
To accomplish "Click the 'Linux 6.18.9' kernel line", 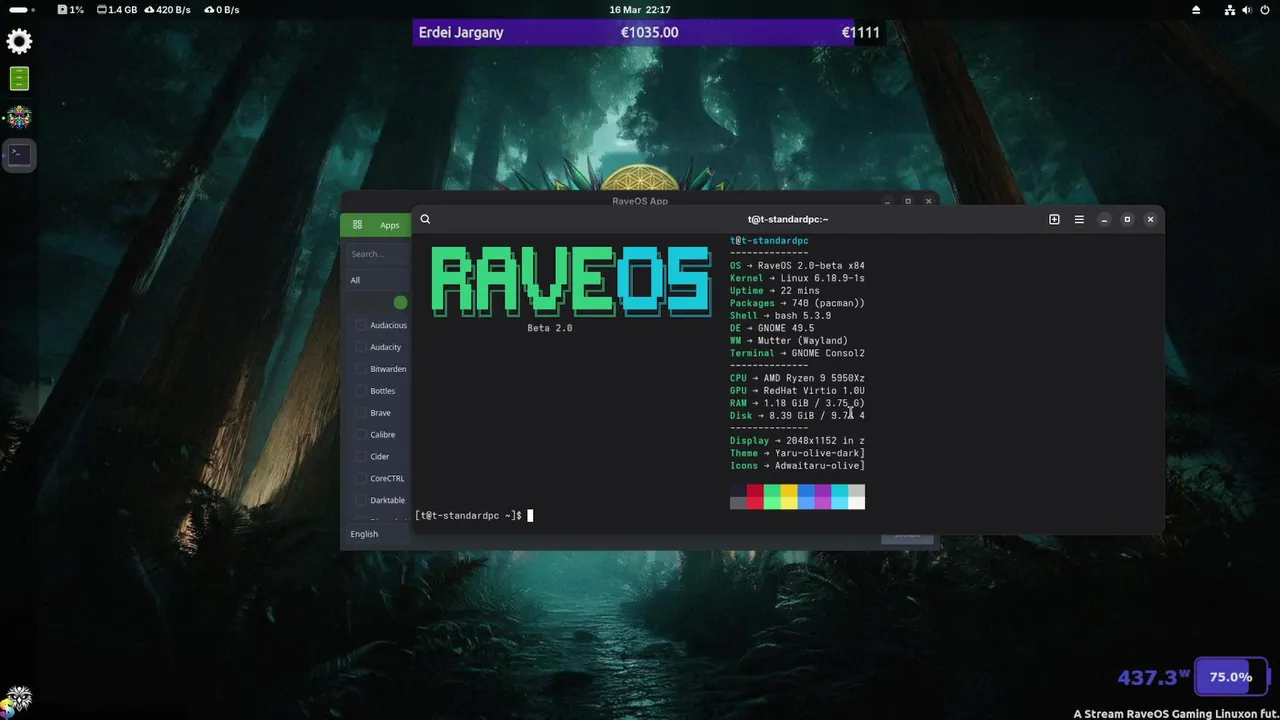I will click(x=797, y=278).
